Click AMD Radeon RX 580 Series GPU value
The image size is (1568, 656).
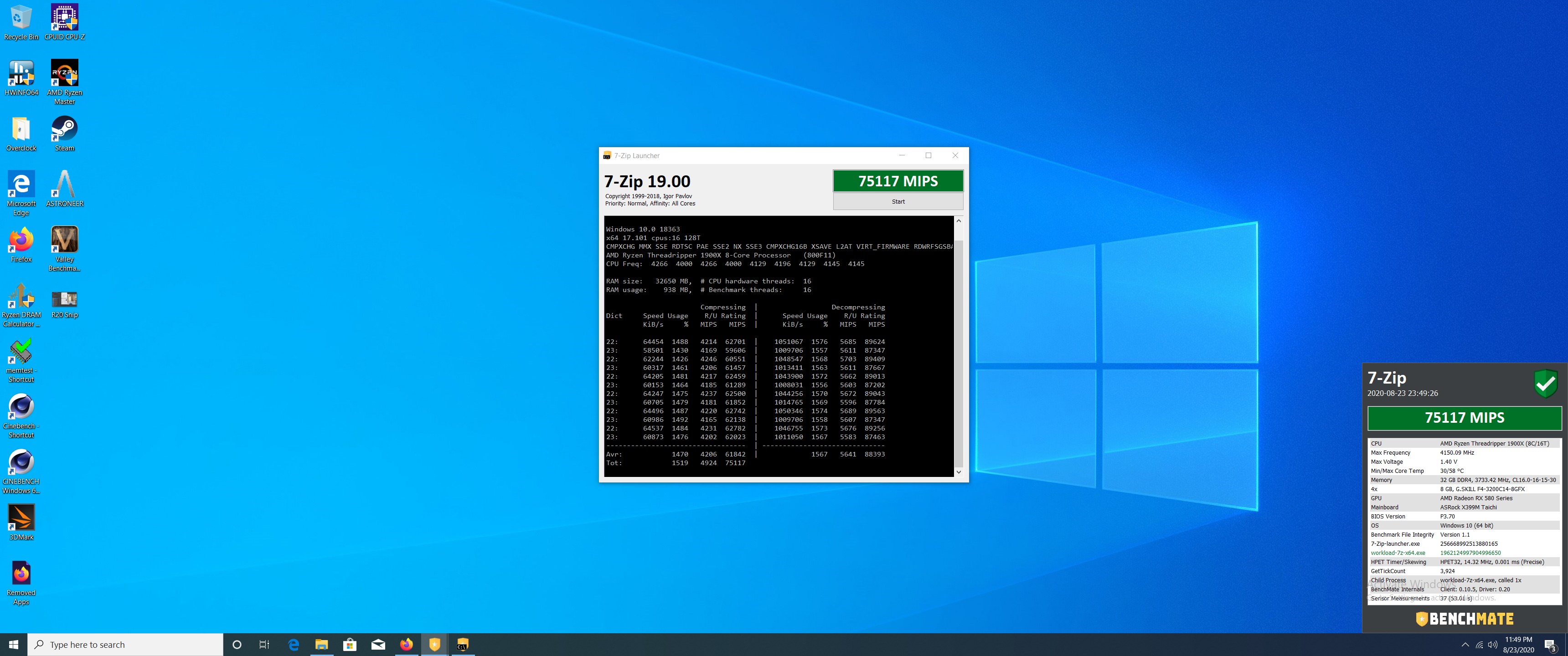coord(1476,498)
